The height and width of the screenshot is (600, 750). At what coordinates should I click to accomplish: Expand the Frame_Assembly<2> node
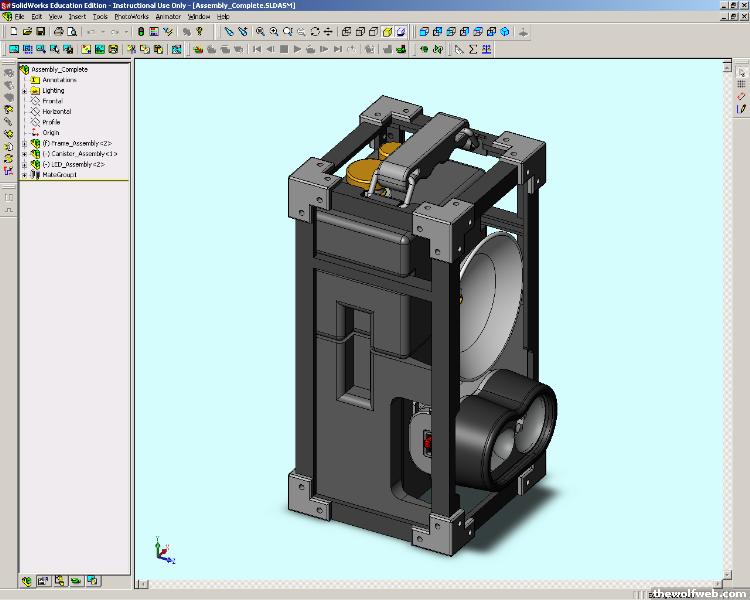[x=24, y=143]
